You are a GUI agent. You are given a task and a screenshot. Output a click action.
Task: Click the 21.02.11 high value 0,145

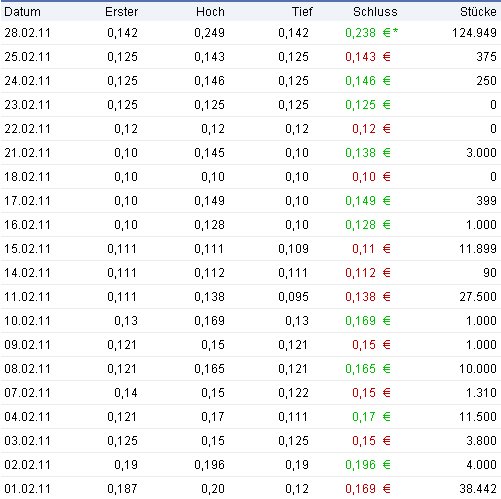pyautogui.click(x=209, y=153)
